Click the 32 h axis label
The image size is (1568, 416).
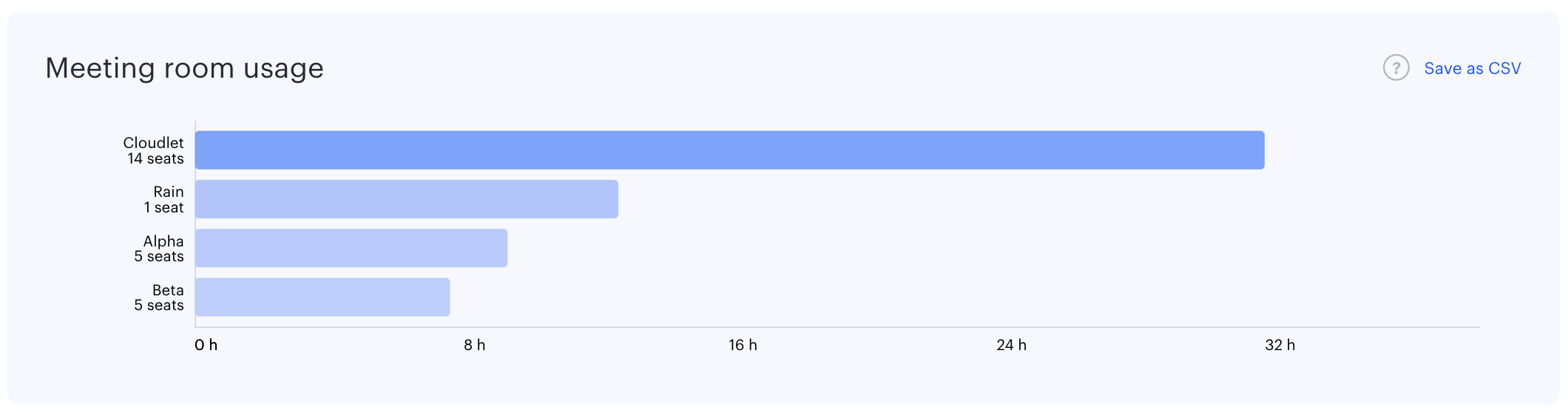(x=1280, y=345)
